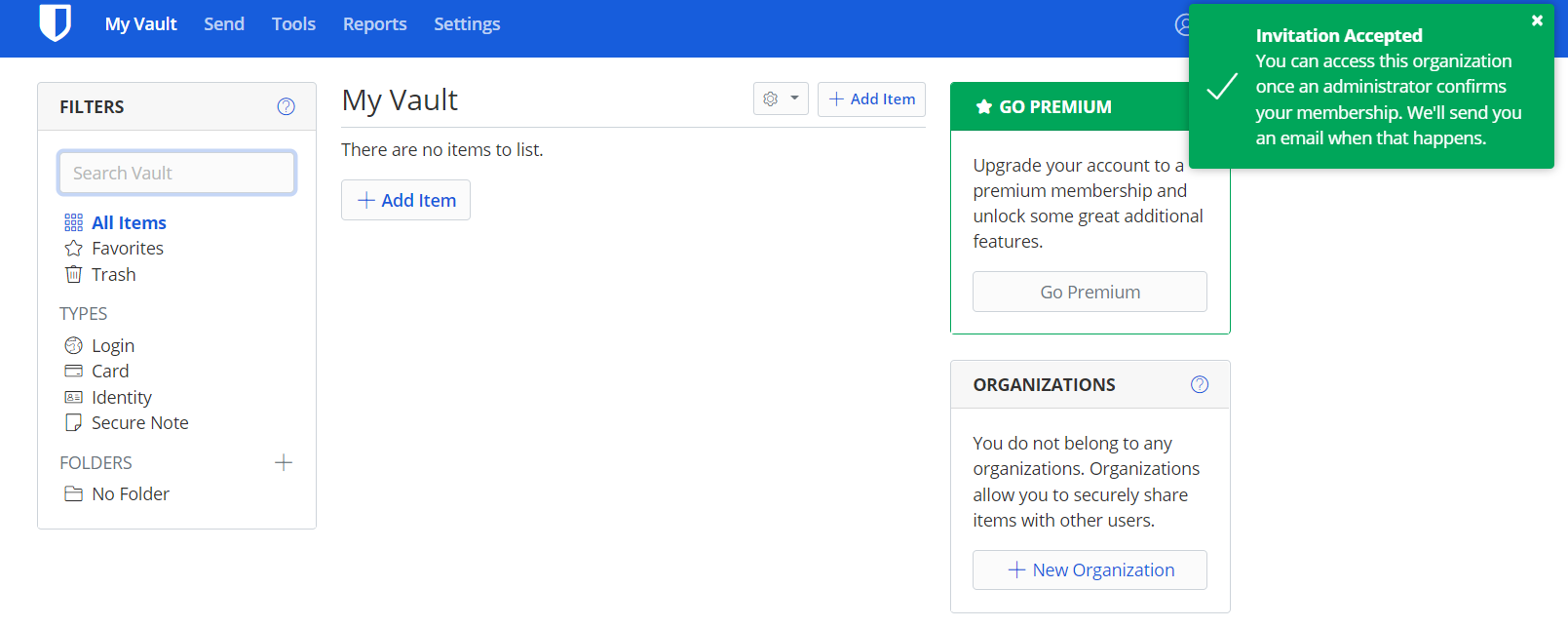Image resolution: width=1568 pixels, height=628 pixels.
Task: Show Favorites items
Action: (x=128, y=248)
